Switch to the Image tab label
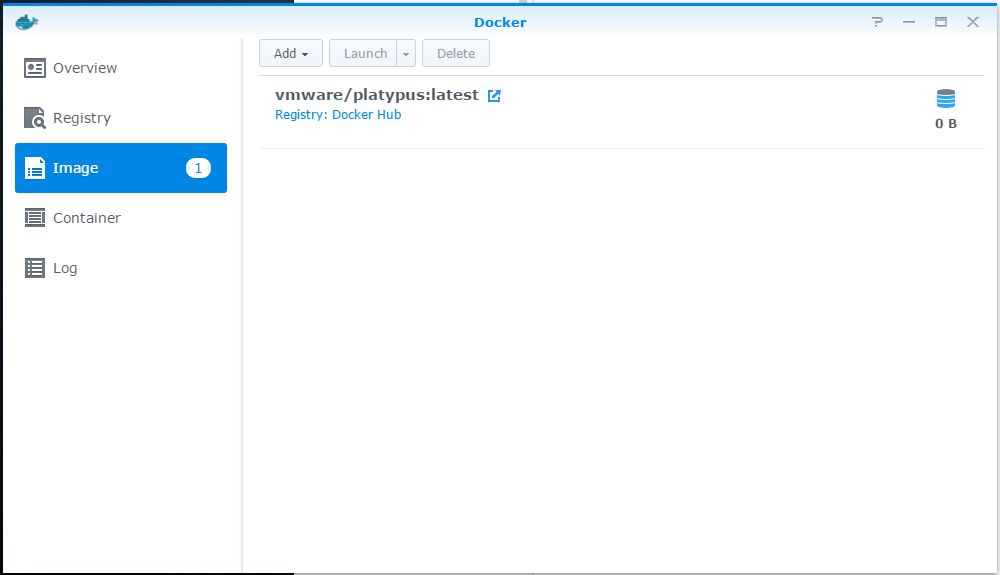This screenshot has width=1000, height=575. tap(76, 168)
